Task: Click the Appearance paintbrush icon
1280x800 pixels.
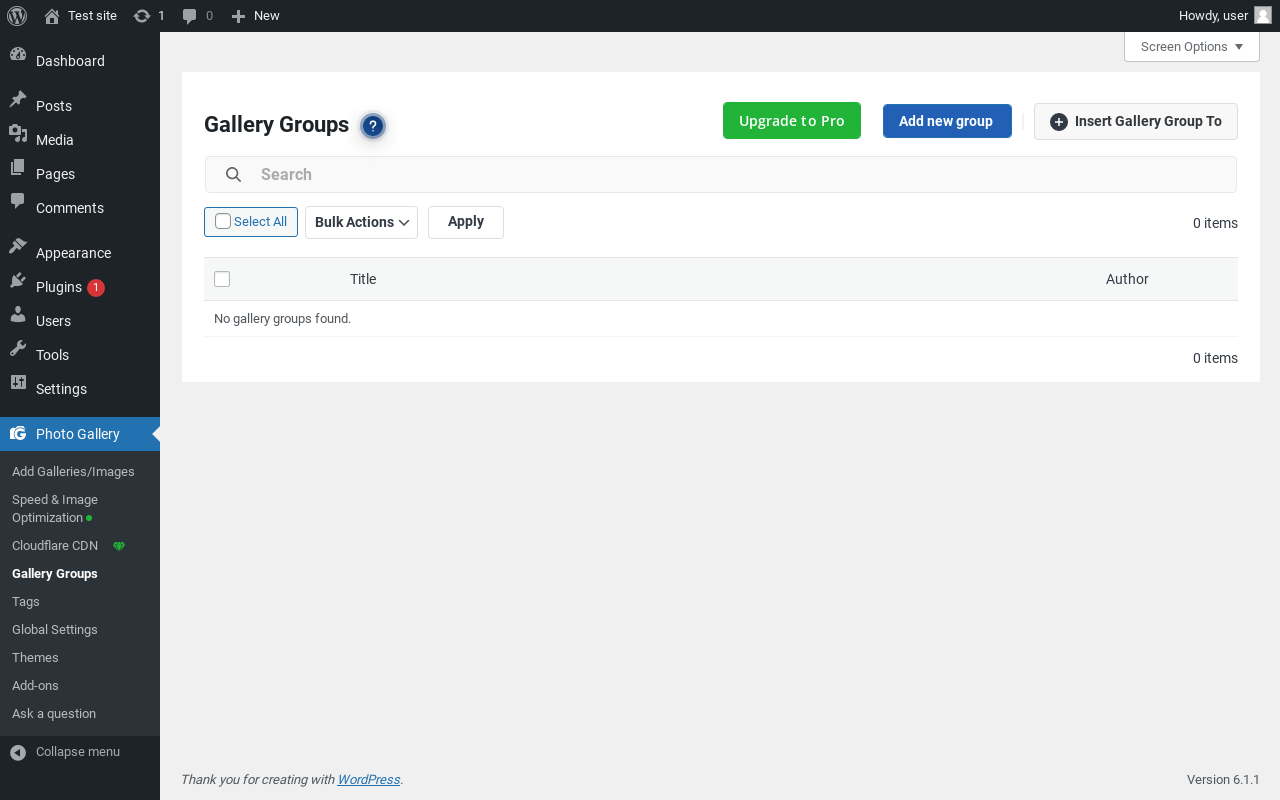Action: [18, 246]
